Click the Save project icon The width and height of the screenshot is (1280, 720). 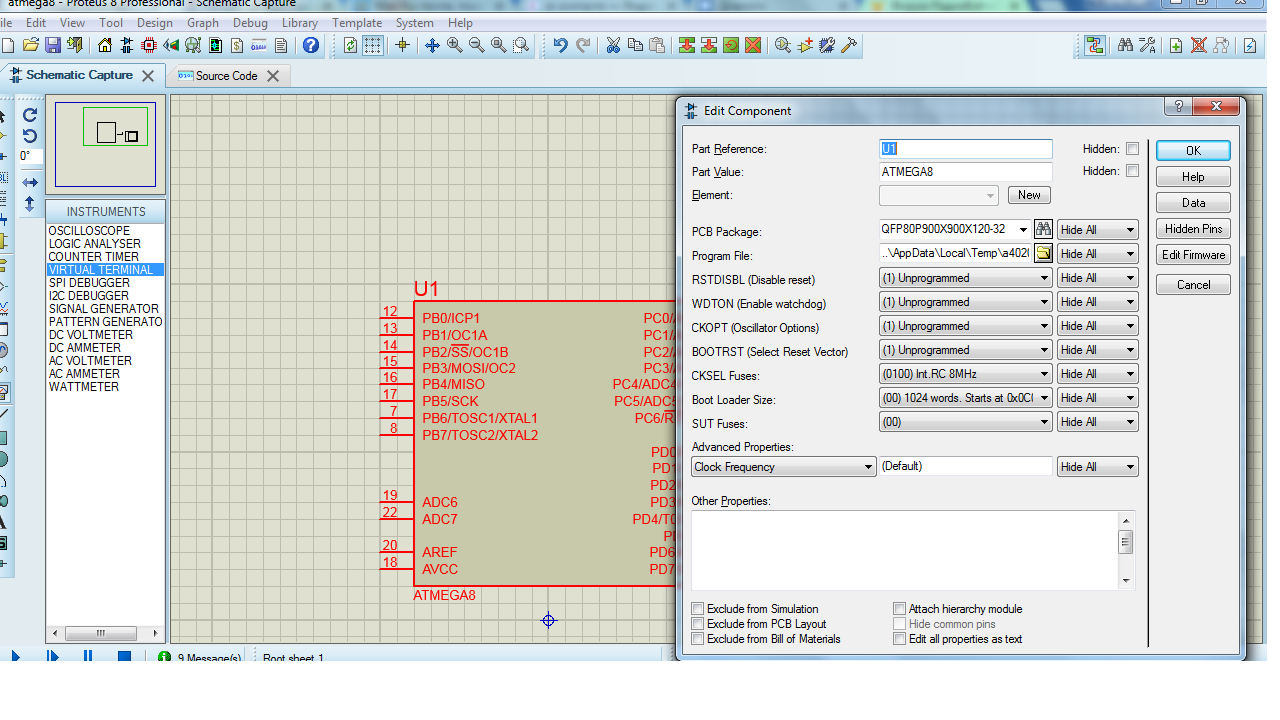[x=52, y=45]
